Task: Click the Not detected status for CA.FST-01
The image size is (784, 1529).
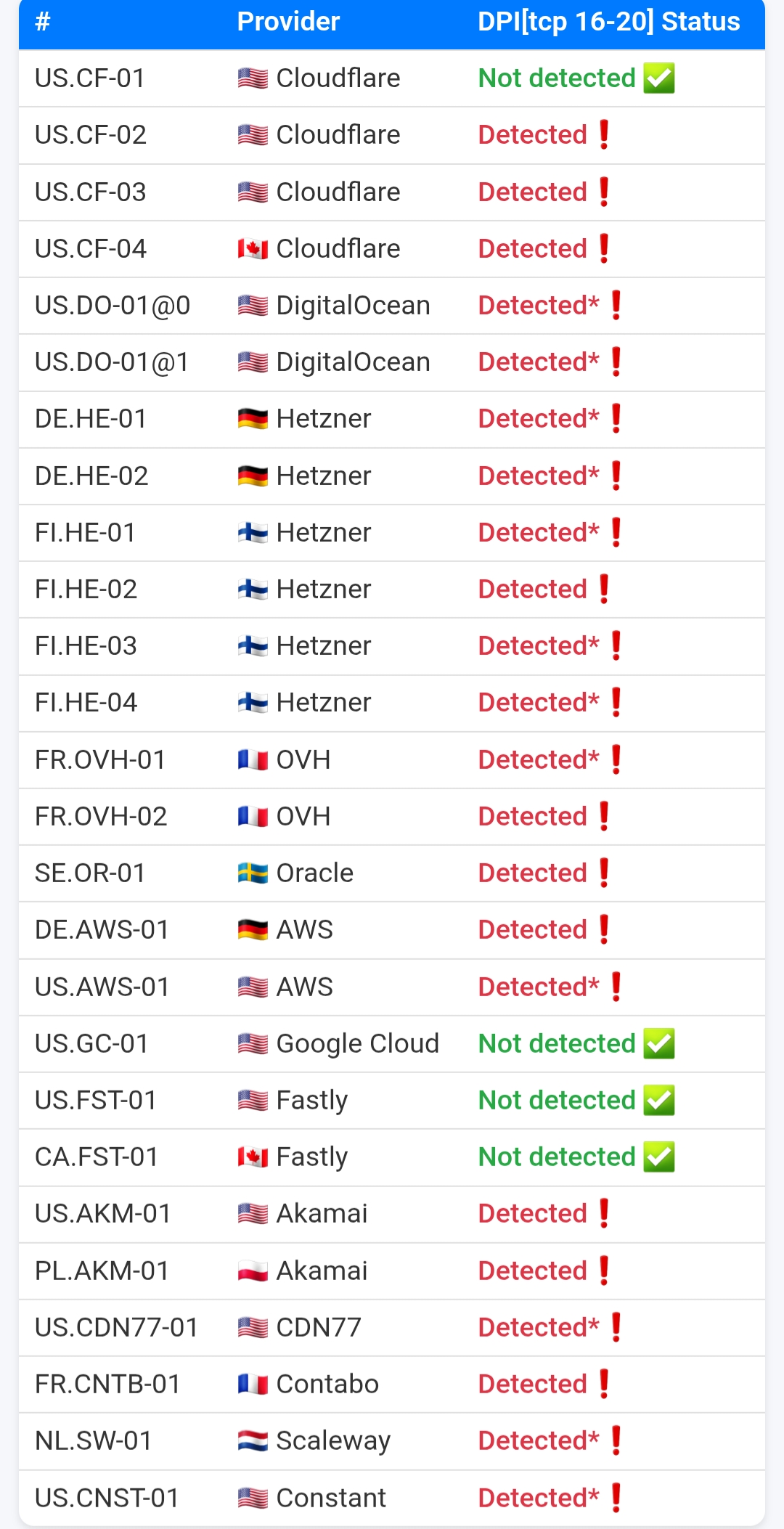Action: point(557,1157)
